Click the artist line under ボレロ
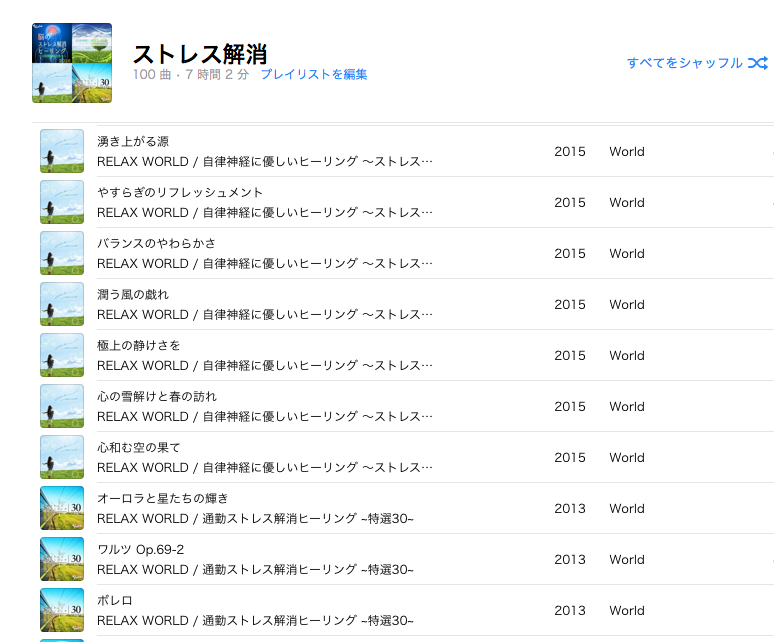Image resolution: width=774 pixels, height=642 pixels. (255, 621)
